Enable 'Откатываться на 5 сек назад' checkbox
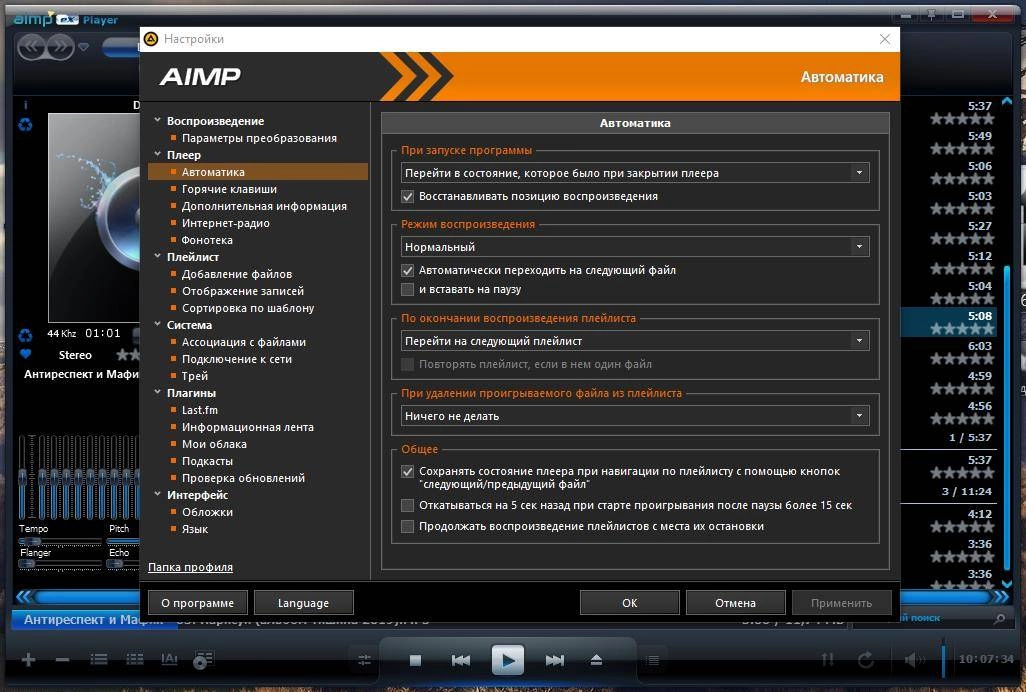Viewport: 1026px width, 692px height. (407, 505)
